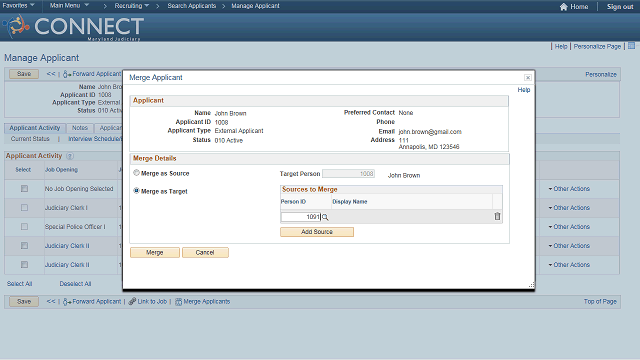Click the Add Source button
Screen dimensions: 640x360
(317, 232)
